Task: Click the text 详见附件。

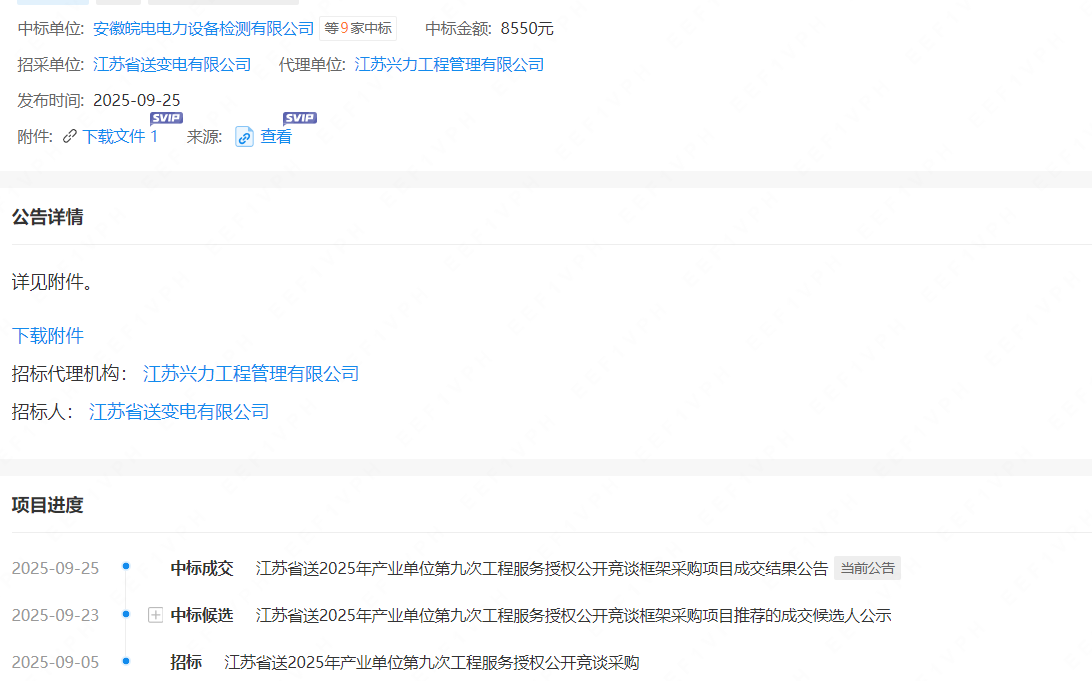Action: coord(53,282)
